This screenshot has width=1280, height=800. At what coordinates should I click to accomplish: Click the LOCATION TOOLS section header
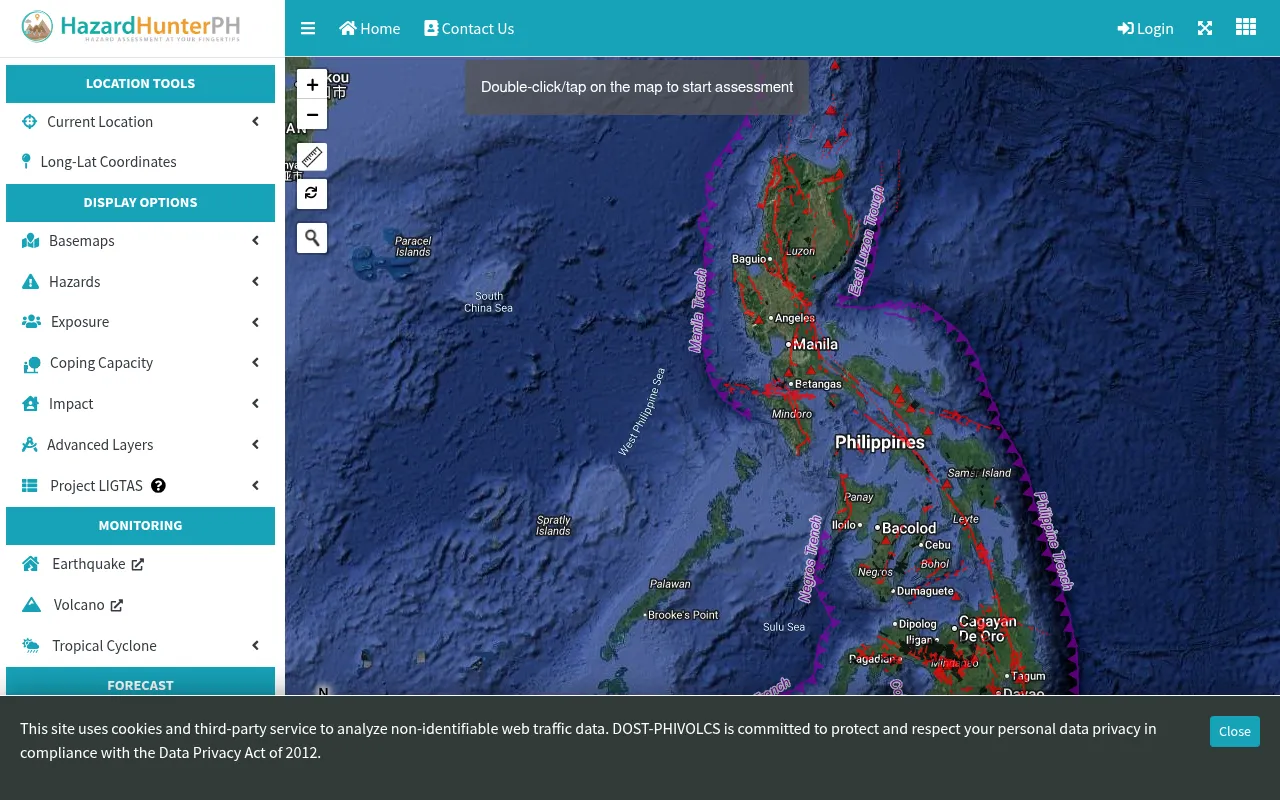tap(140, 84)
